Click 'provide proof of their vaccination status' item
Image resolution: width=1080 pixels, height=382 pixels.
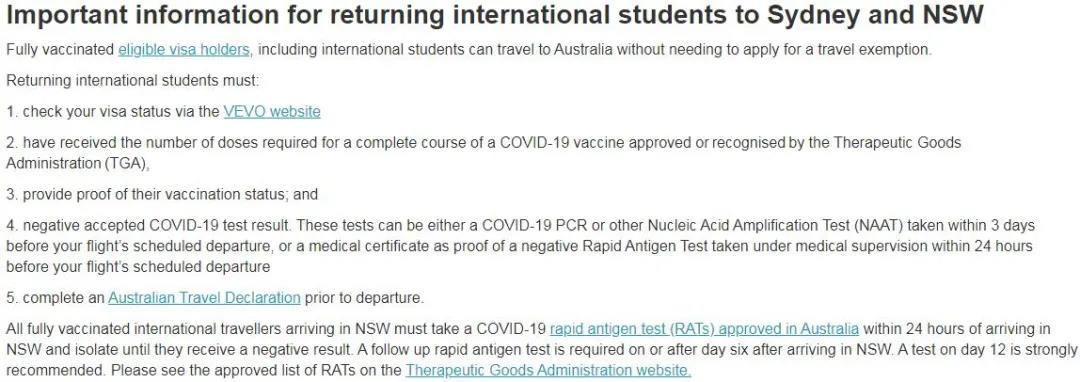[x=154, y=195]
